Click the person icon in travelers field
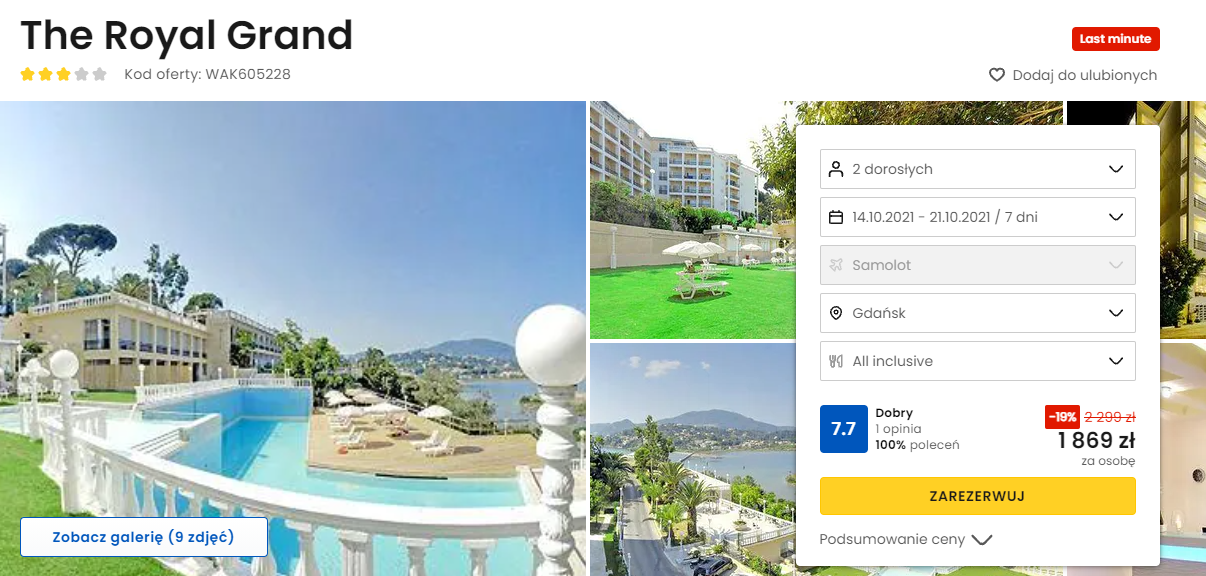Viewport: 1206px width, 576px height. pos(837,169)
